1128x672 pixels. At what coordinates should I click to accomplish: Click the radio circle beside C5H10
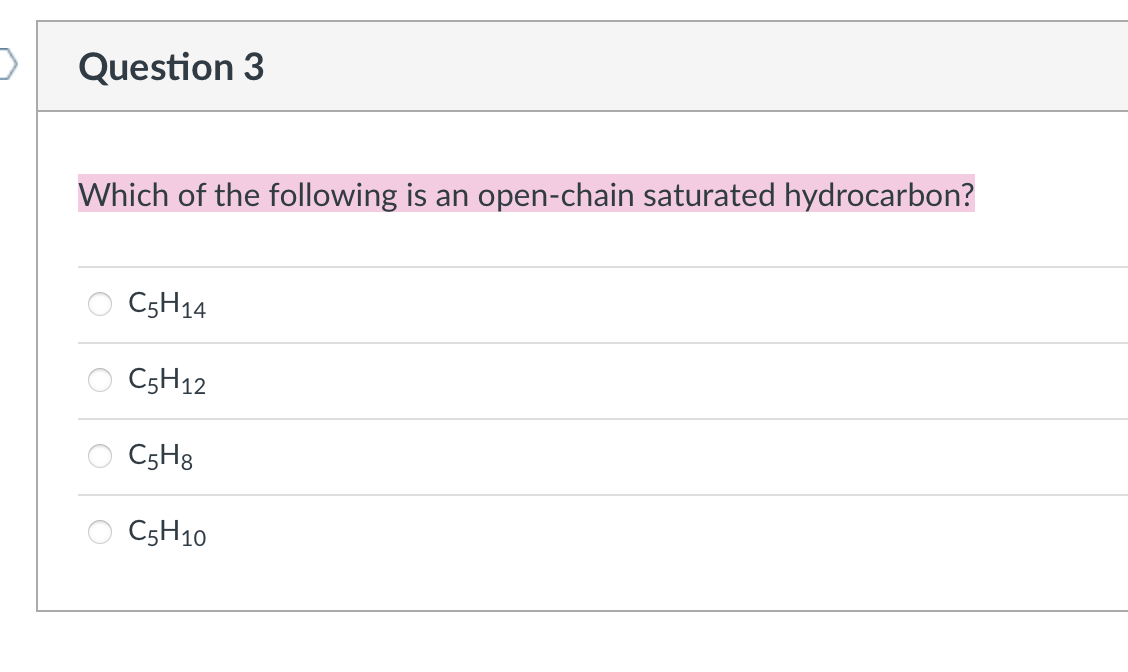click(99, 532)
